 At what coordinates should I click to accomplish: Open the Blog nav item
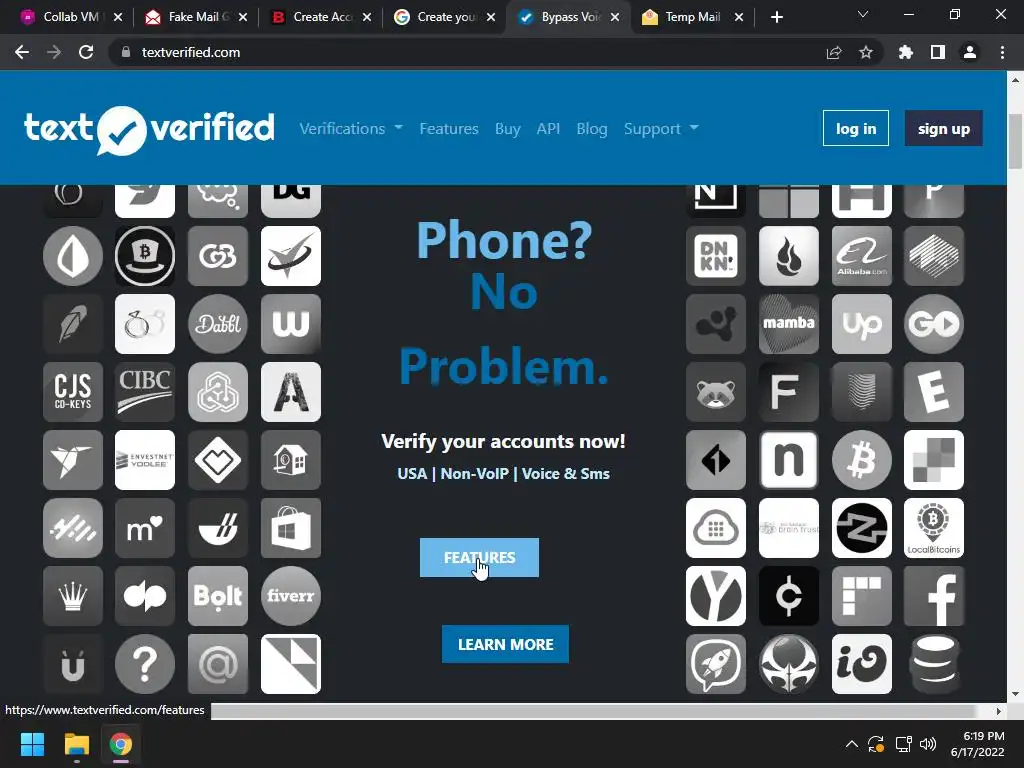click(x=592, y=129)
